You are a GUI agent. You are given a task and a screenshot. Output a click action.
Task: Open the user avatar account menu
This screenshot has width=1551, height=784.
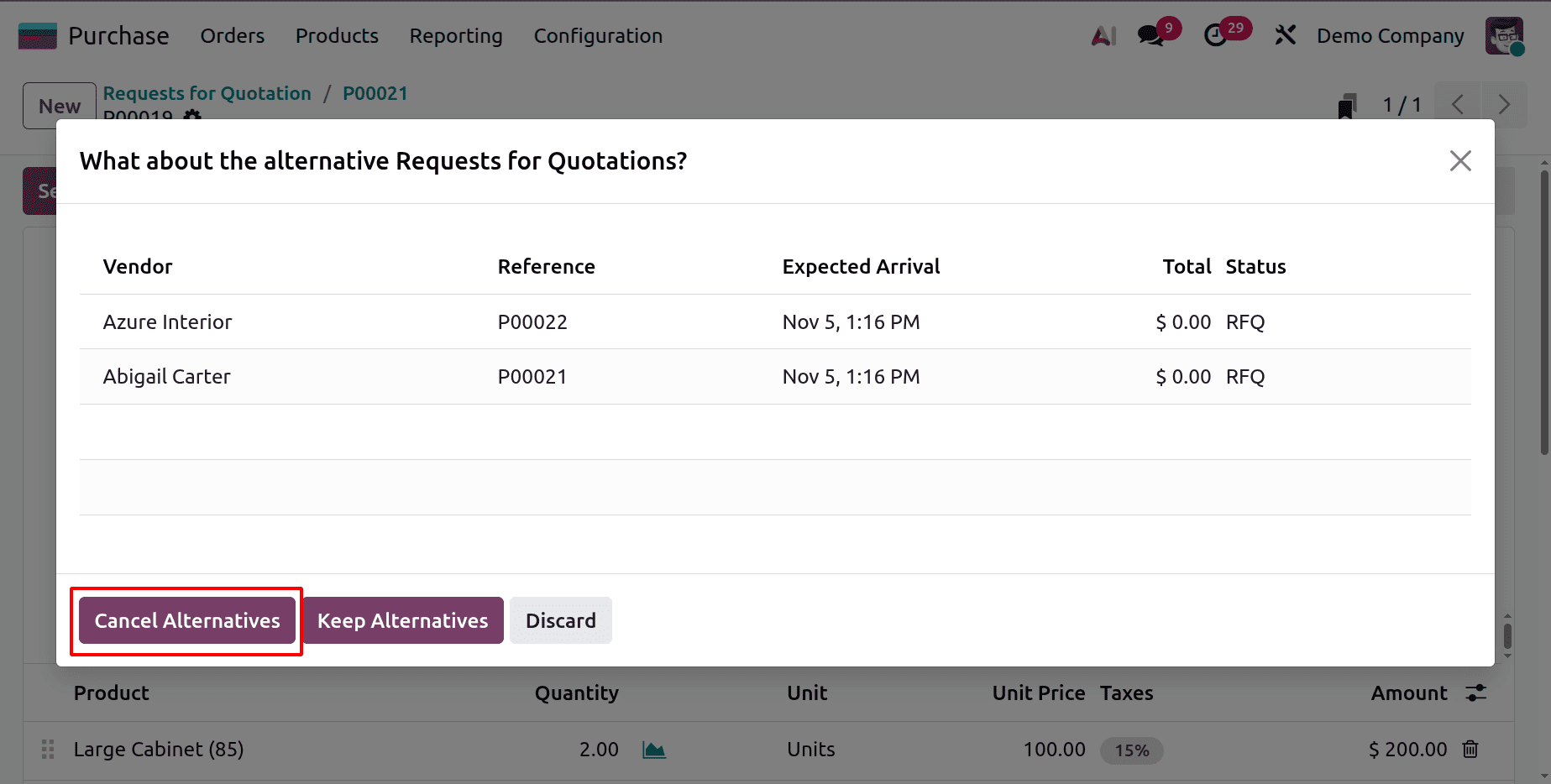pyautogui.click(x=1504, y=36)
